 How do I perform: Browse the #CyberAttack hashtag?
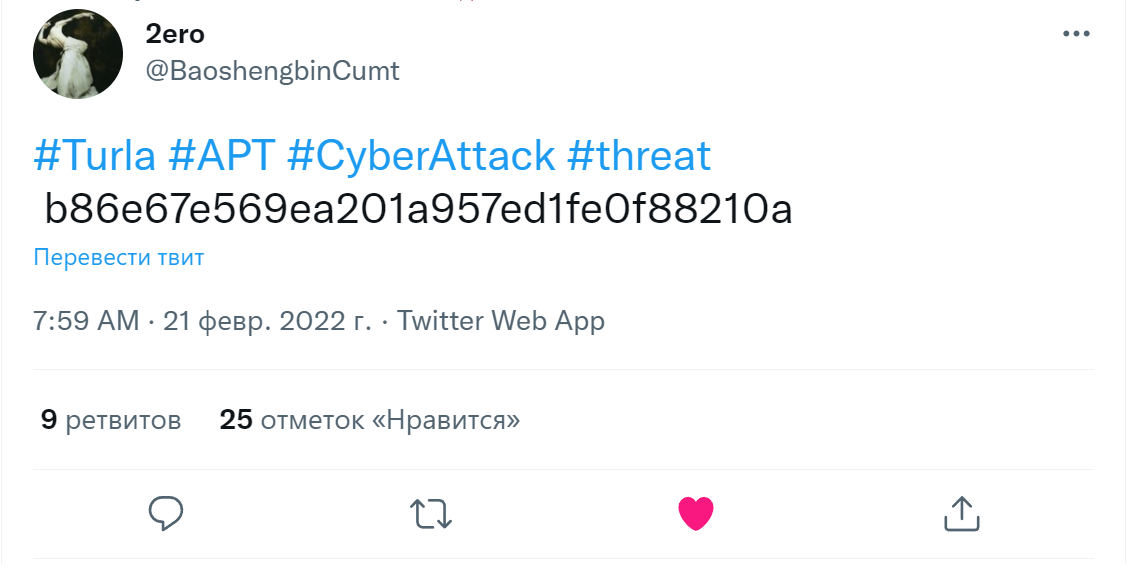point(421,156)
